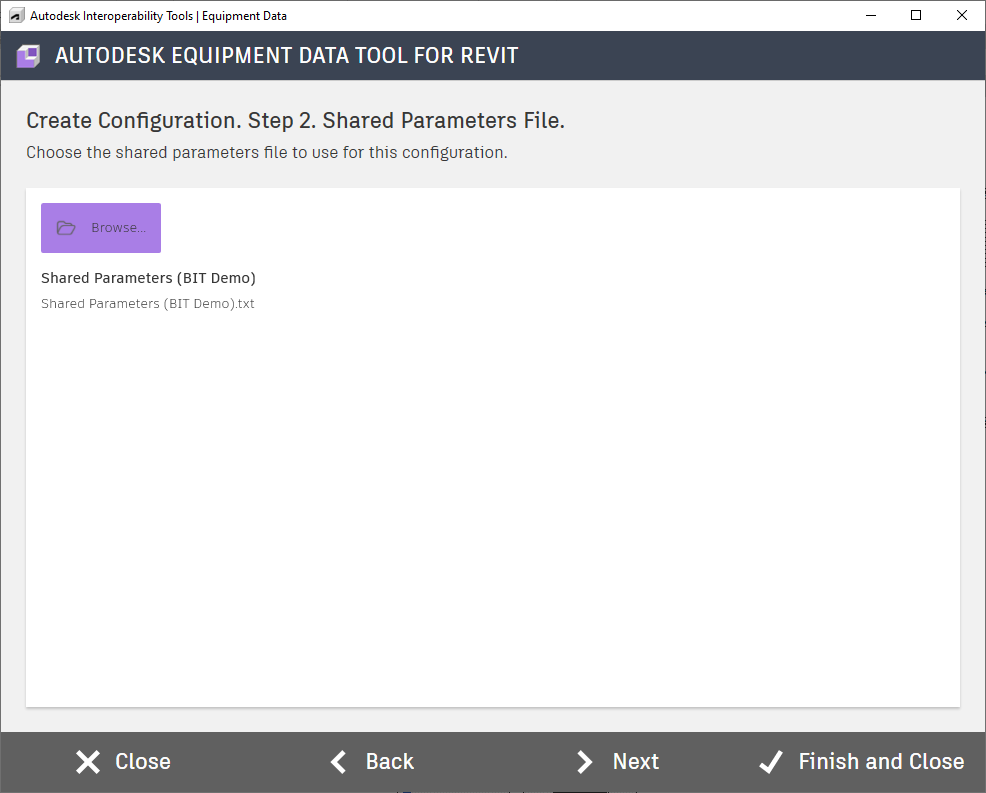The image size is (986, 793).
Task: Click the 'AUTODESK EQUIPMENT DATA TOOL FOR REVIT' banner title
Action: (x=287, y=56)
